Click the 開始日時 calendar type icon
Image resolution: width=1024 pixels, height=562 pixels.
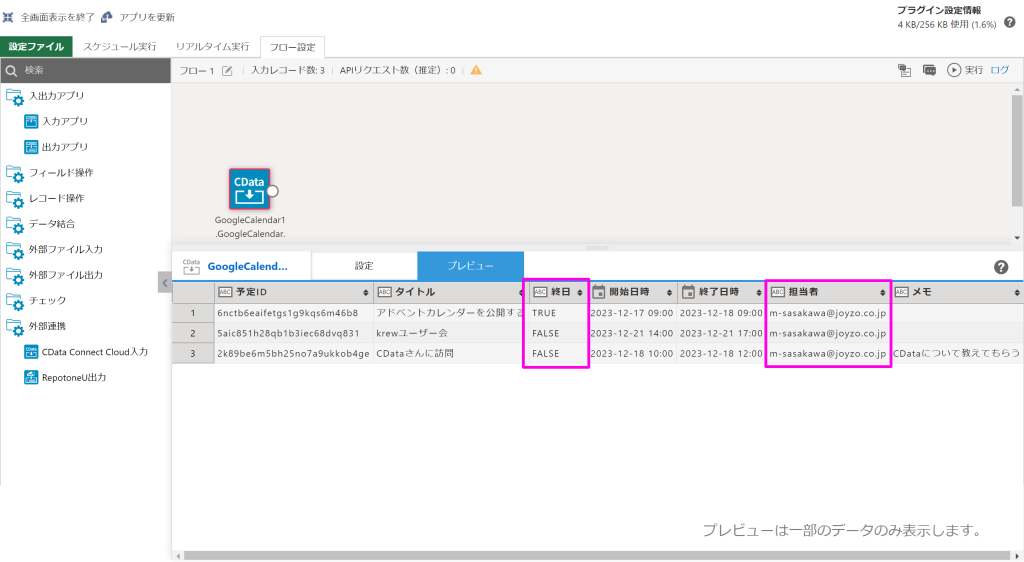click(598, 292)
